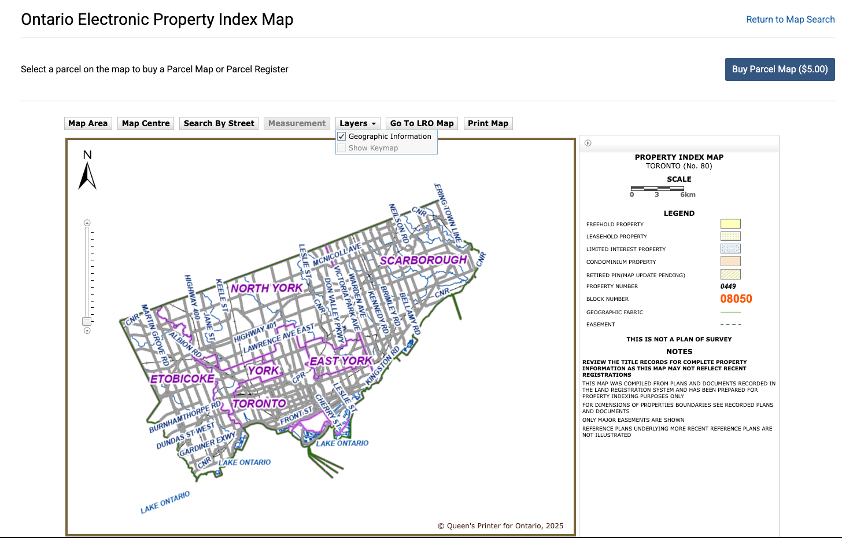Click the NORTH YORK label on map
The height and width of the screenshot is (538, 842).
267,288
